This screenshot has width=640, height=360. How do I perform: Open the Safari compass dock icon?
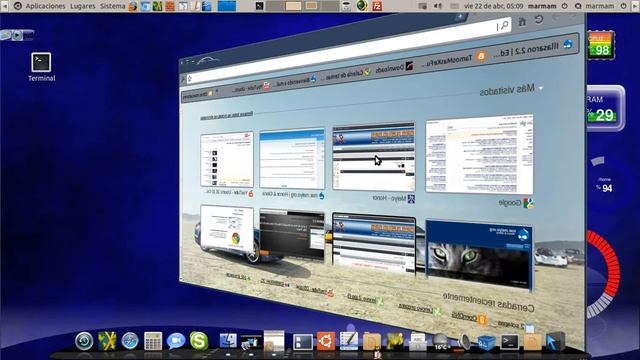click(130, 341)
